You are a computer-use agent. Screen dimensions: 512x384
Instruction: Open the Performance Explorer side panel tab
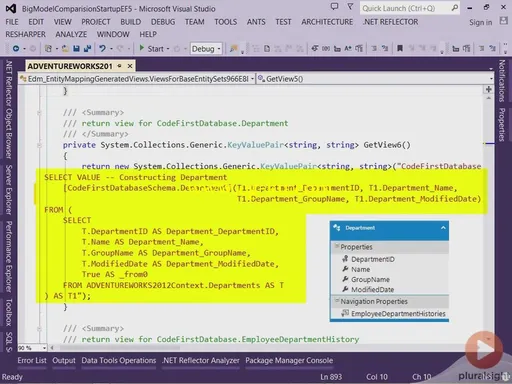[x=9, y=256]
